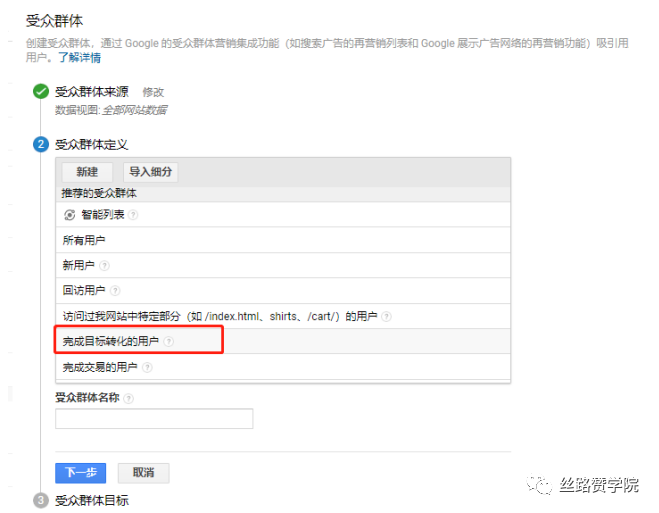Click the 全部网站数据 data view text
This screenshot has height=513, width=659.
coord(134,110)
